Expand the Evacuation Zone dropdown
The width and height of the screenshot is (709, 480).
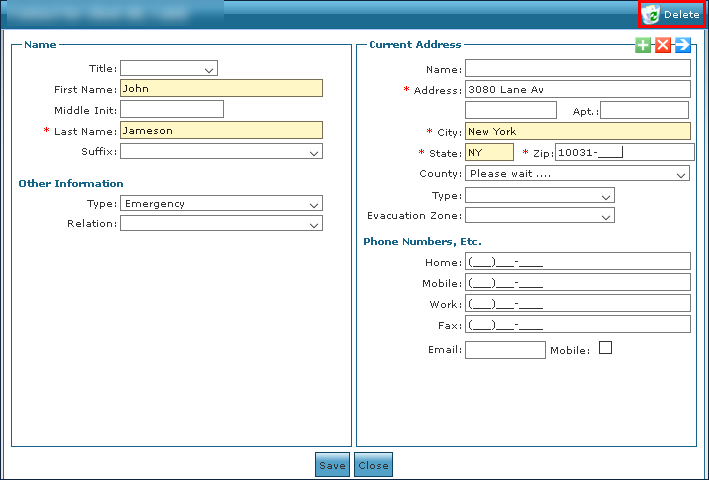point(540,215)
